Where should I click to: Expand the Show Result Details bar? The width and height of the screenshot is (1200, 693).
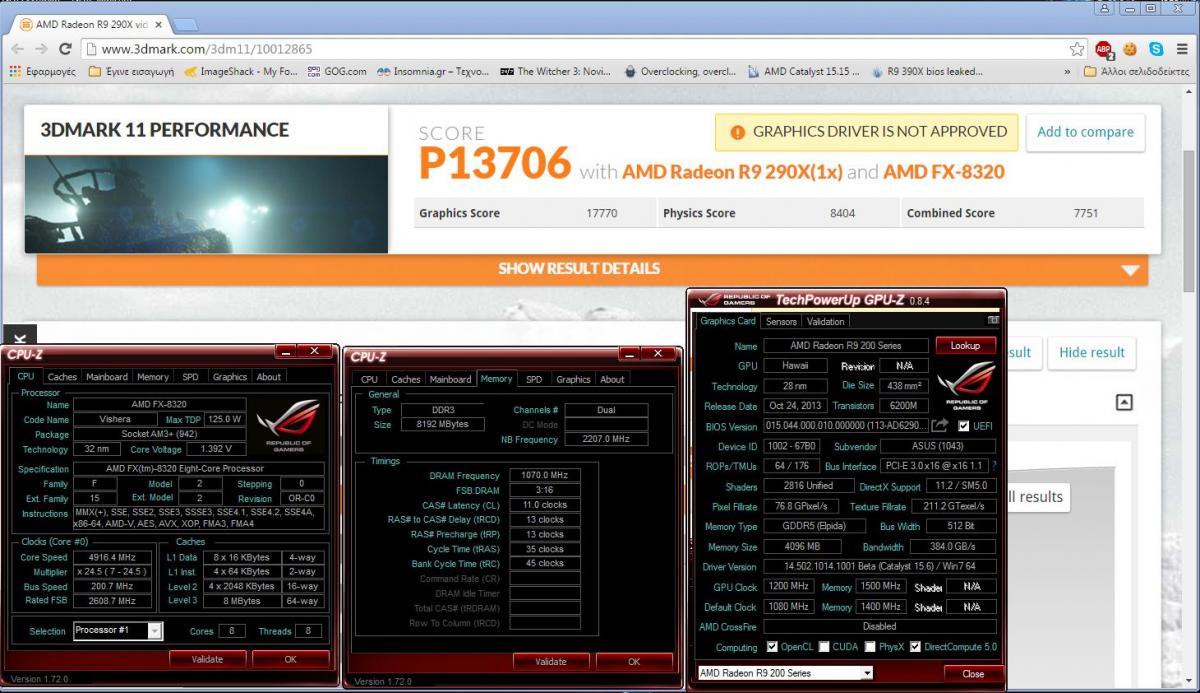[592, 269]
